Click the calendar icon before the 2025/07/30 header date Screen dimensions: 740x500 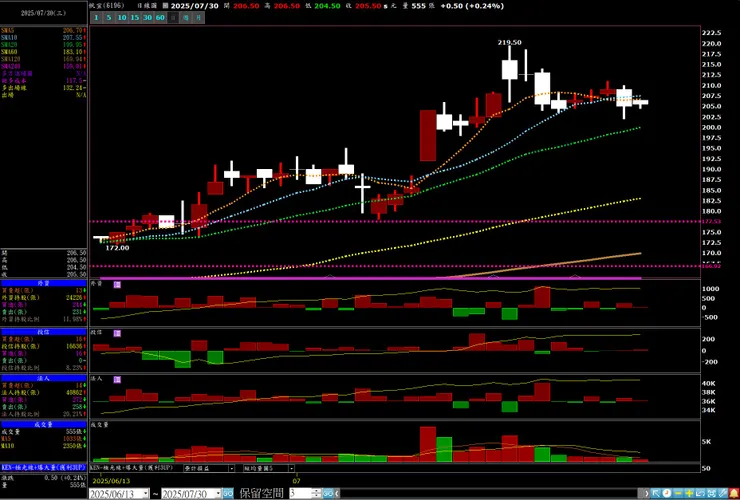(165, 6)
